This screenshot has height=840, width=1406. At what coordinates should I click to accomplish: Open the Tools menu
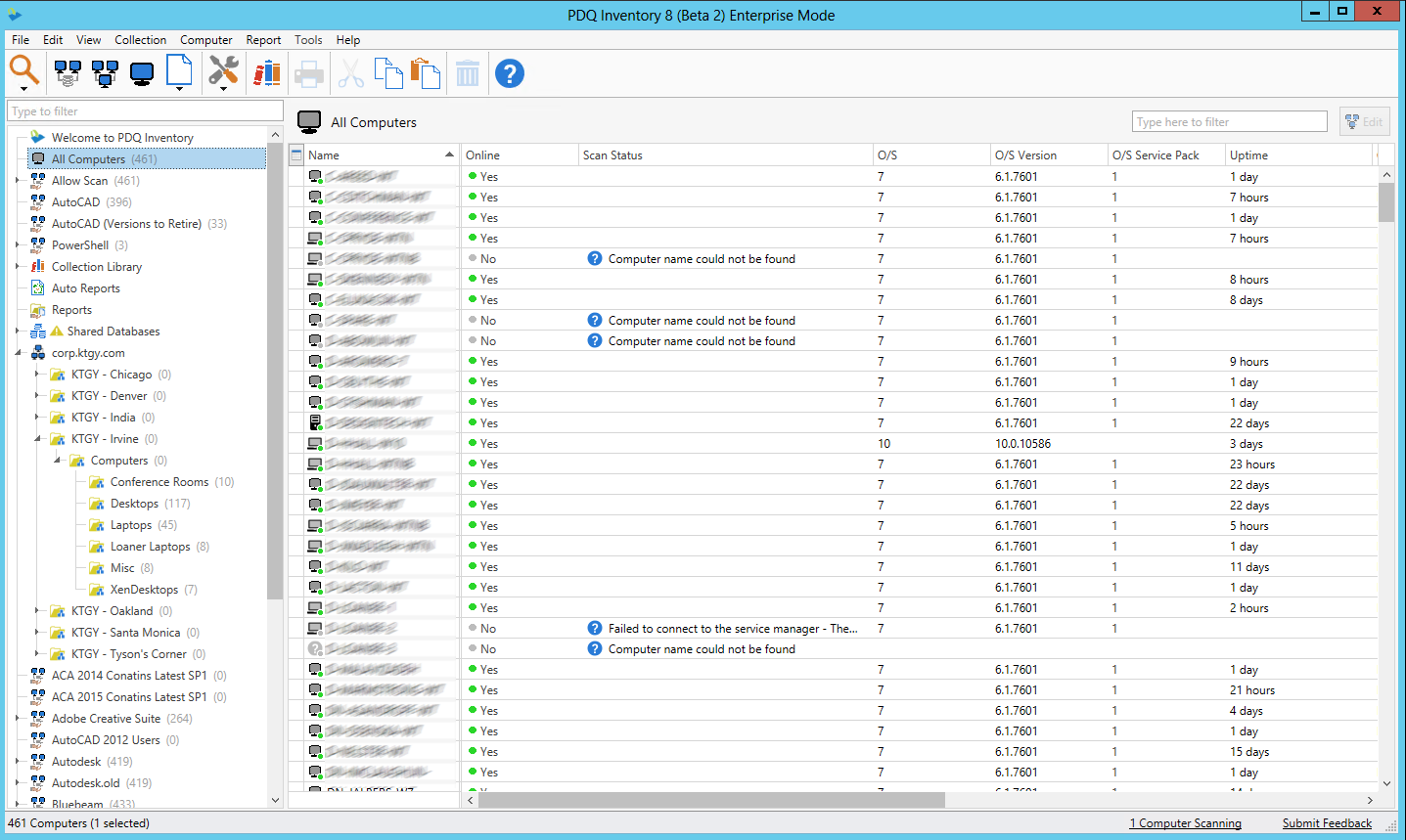(x=308, y=39)
